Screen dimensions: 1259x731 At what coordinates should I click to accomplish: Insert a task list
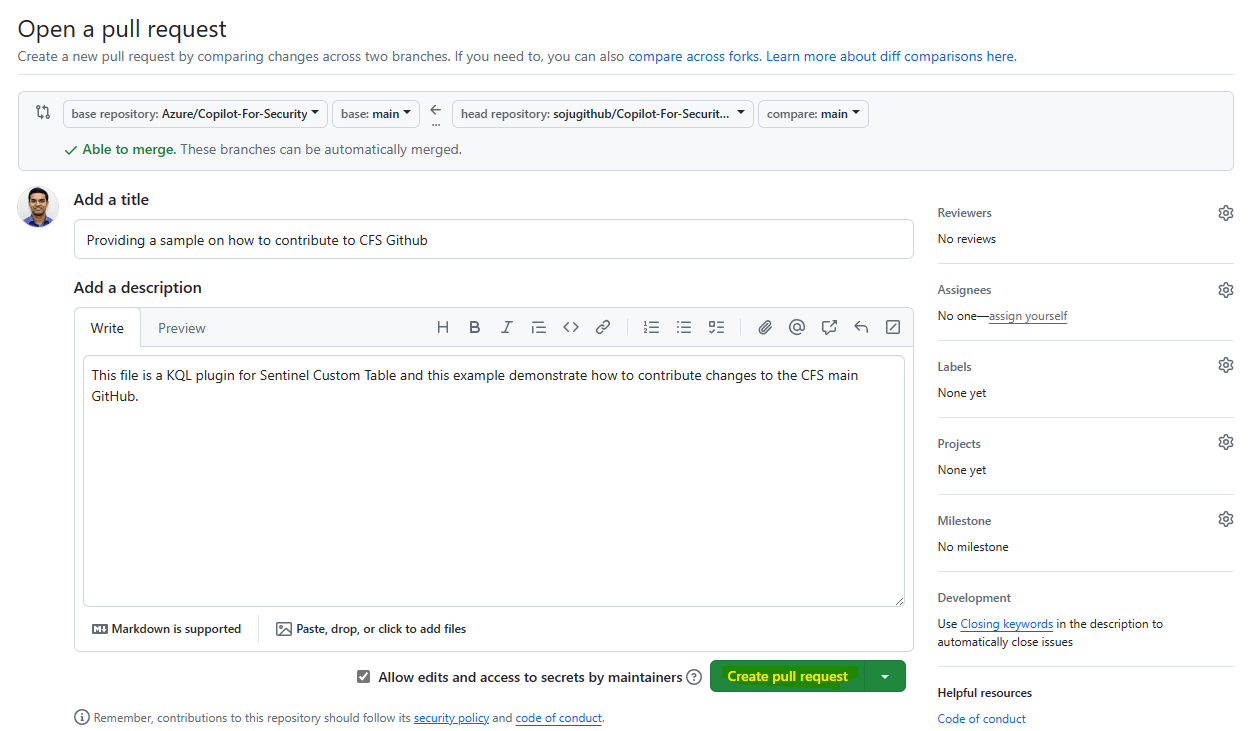[x=716, y=327]
